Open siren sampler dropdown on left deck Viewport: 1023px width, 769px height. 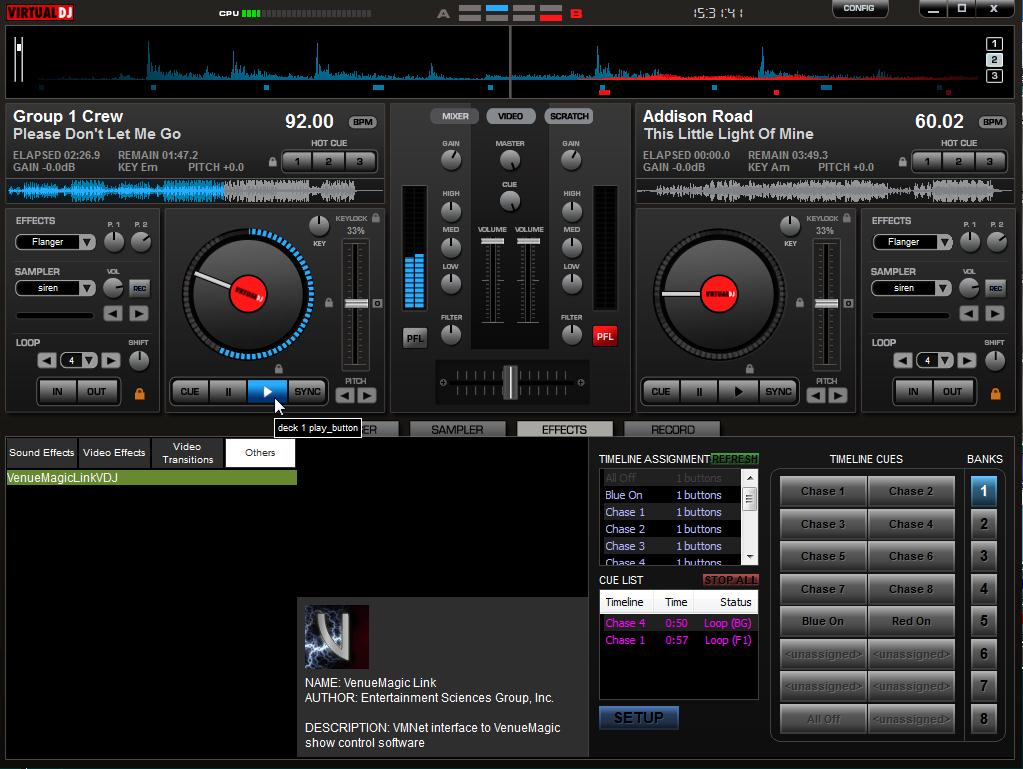87,288
